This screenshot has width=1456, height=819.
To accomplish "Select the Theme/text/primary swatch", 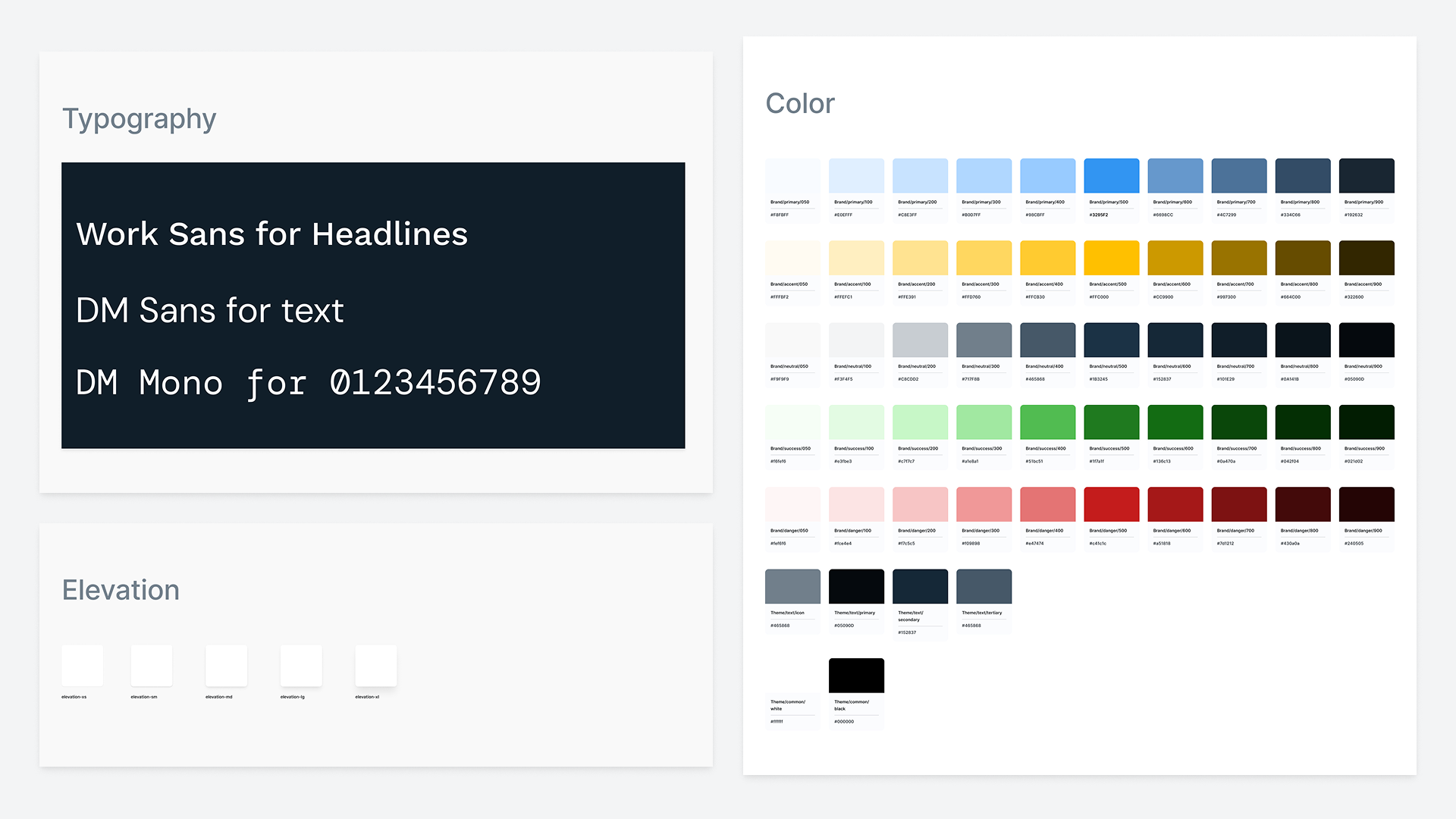I will [856, 586].
